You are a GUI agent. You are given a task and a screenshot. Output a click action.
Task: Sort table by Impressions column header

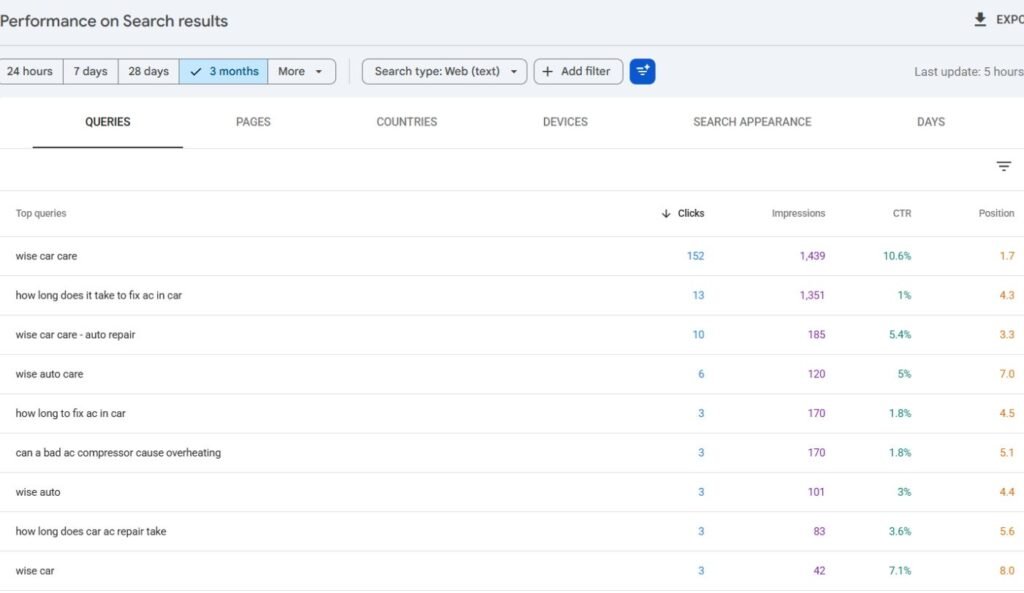[x=798, y=214]
